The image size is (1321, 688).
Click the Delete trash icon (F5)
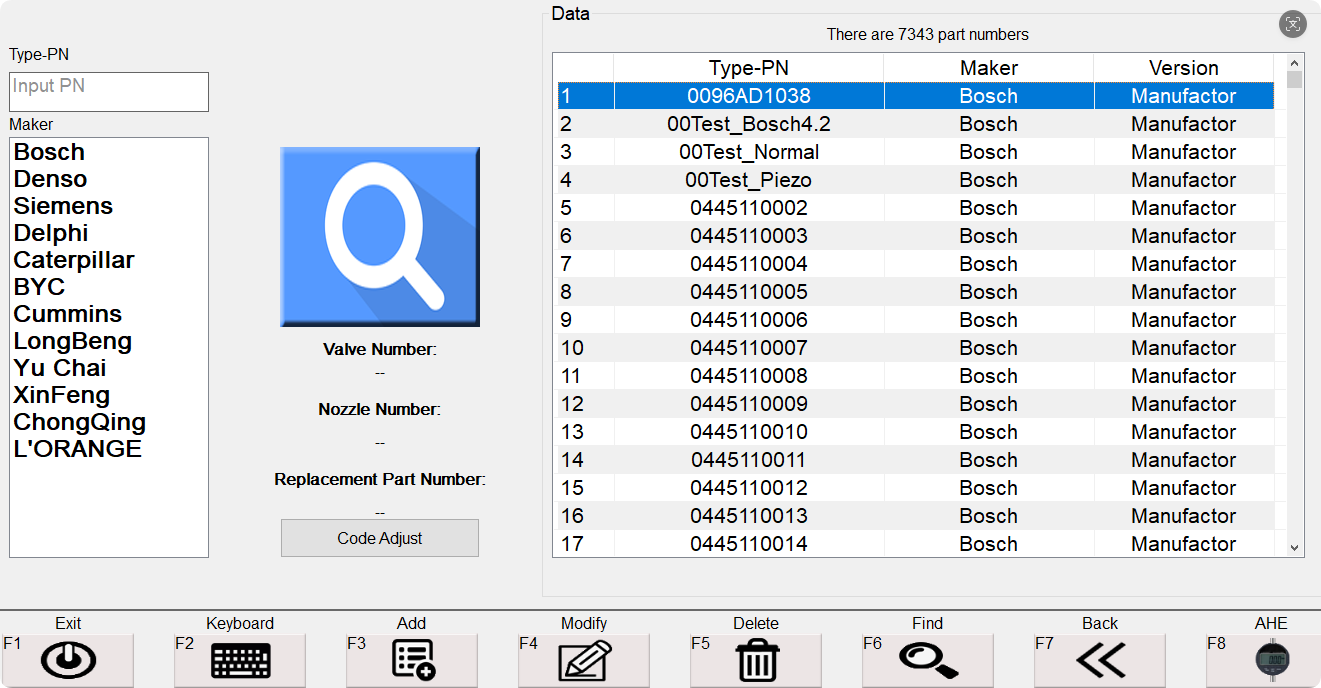755,660
